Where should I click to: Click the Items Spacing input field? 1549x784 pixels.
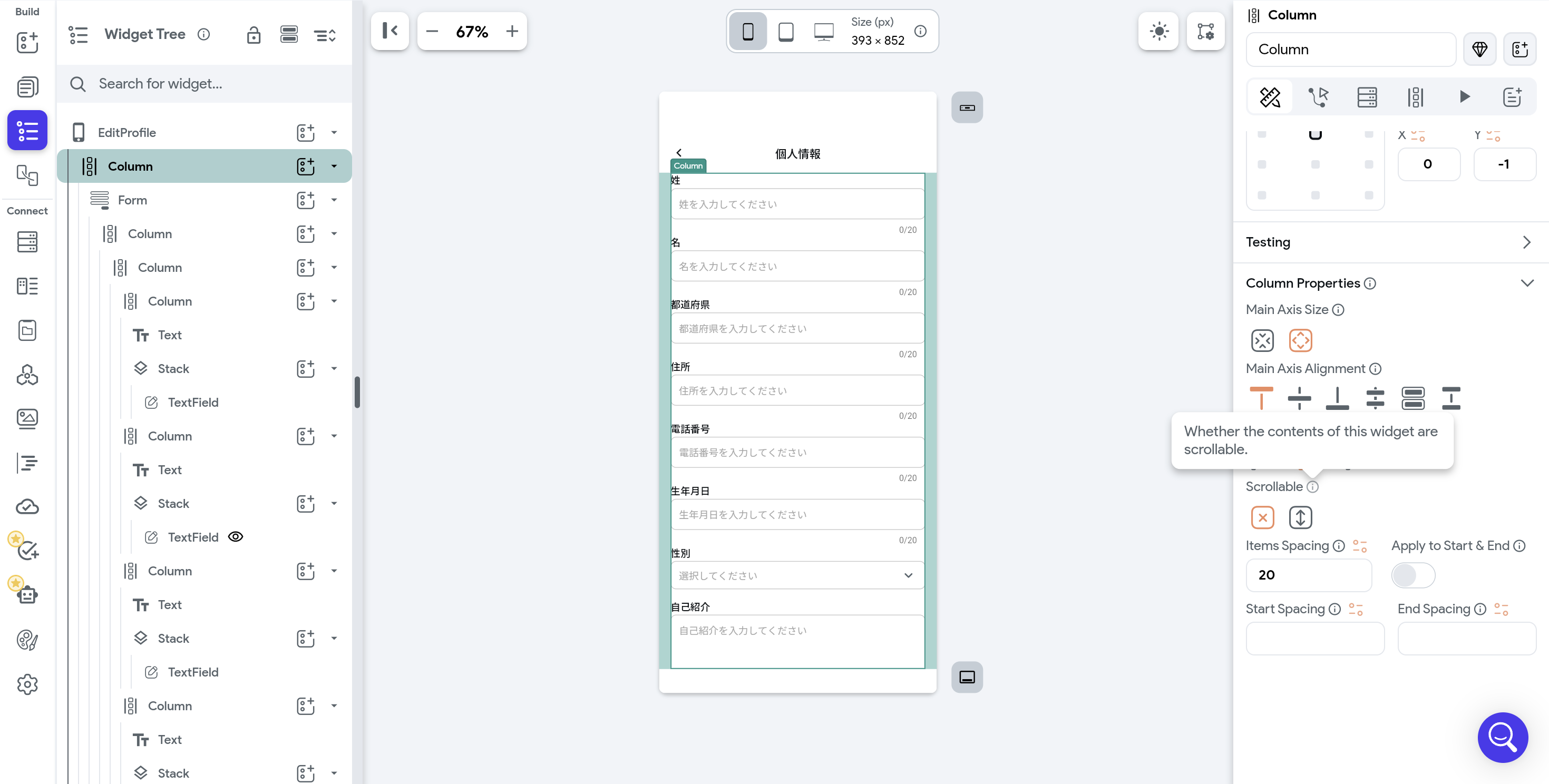tap(1309, 575)
